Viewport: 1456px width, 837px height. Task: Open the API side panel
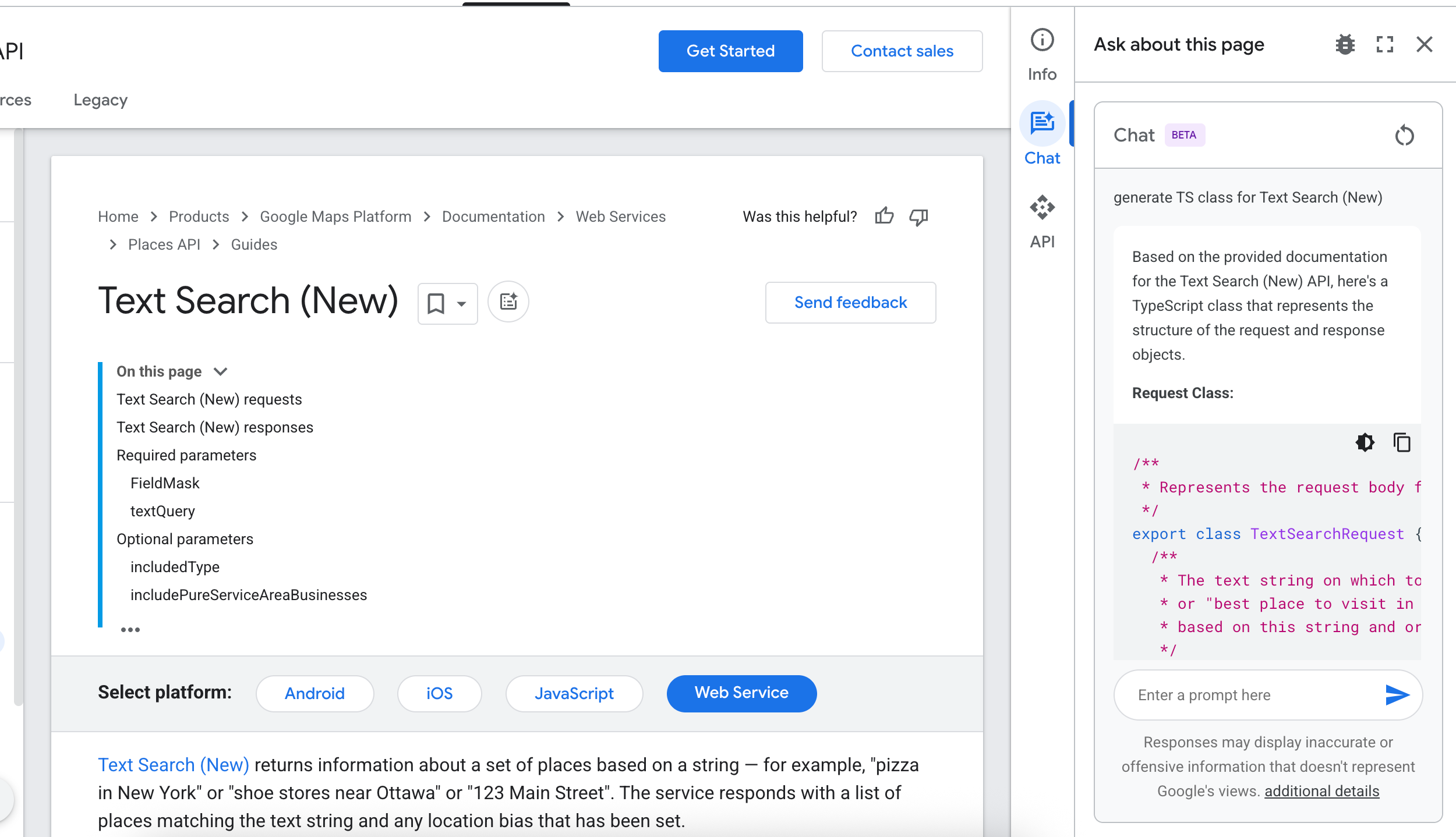coord(1042,222)
